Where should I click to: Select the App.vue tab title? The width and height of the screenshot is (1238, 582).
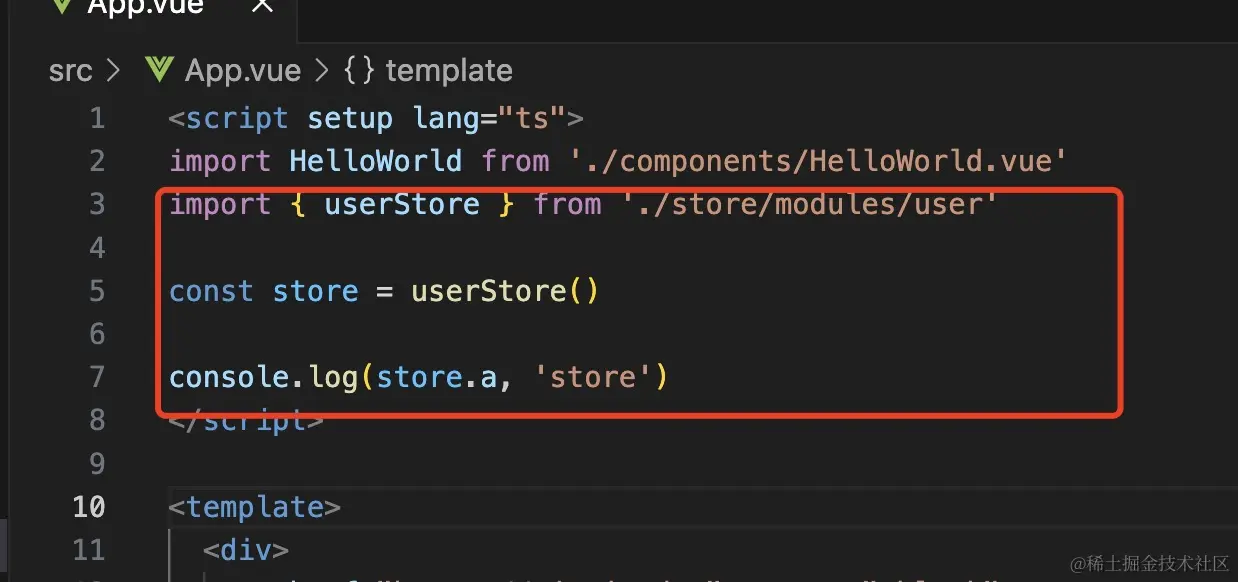pos(145,7)
